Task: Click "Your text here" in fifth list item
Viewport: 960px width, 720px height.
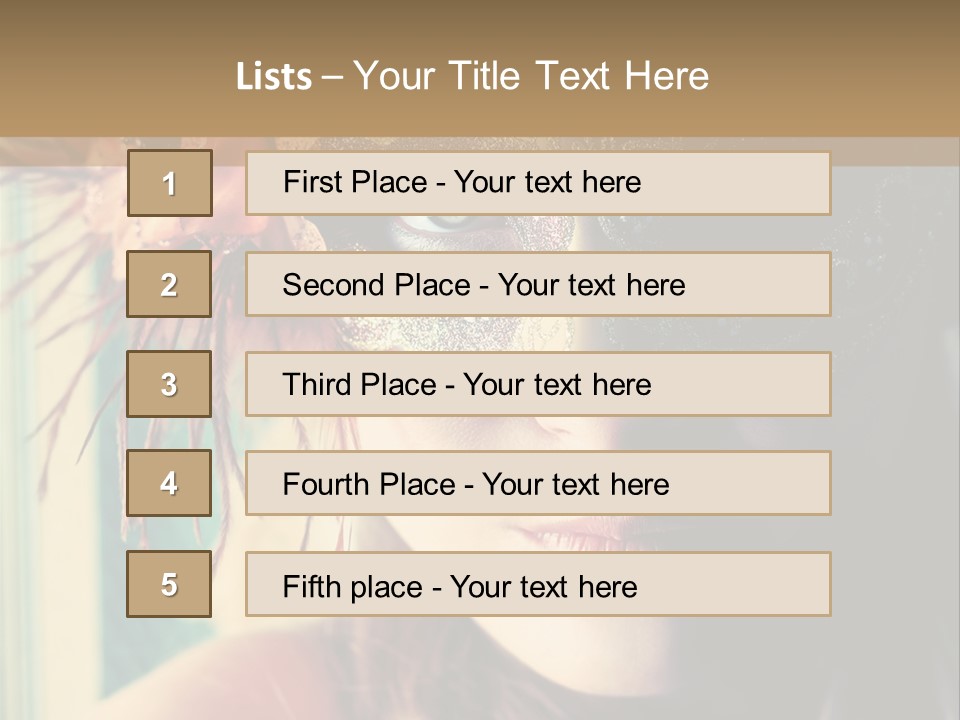Action: [543, 586]
